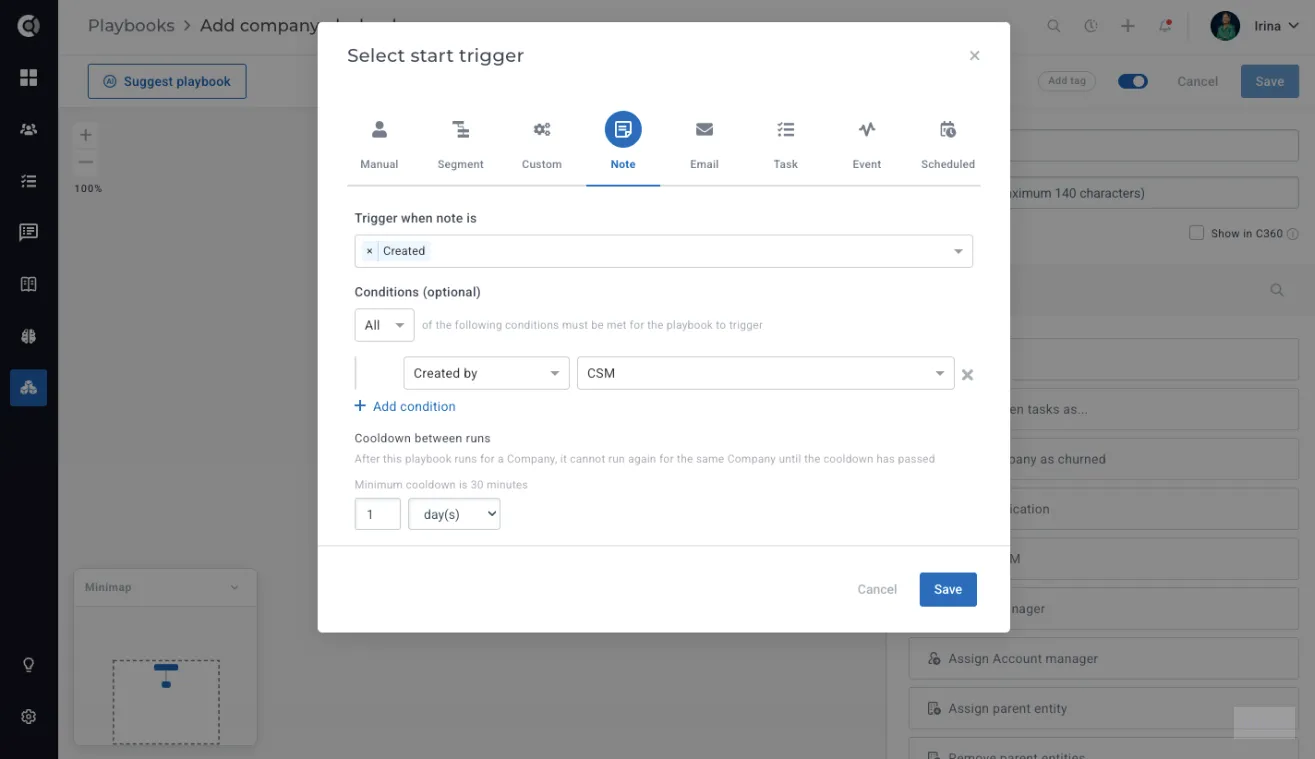The height and width of the screenshot is (759, 1315).
Task: Open the All conditions dropdown
Action: 384,325
